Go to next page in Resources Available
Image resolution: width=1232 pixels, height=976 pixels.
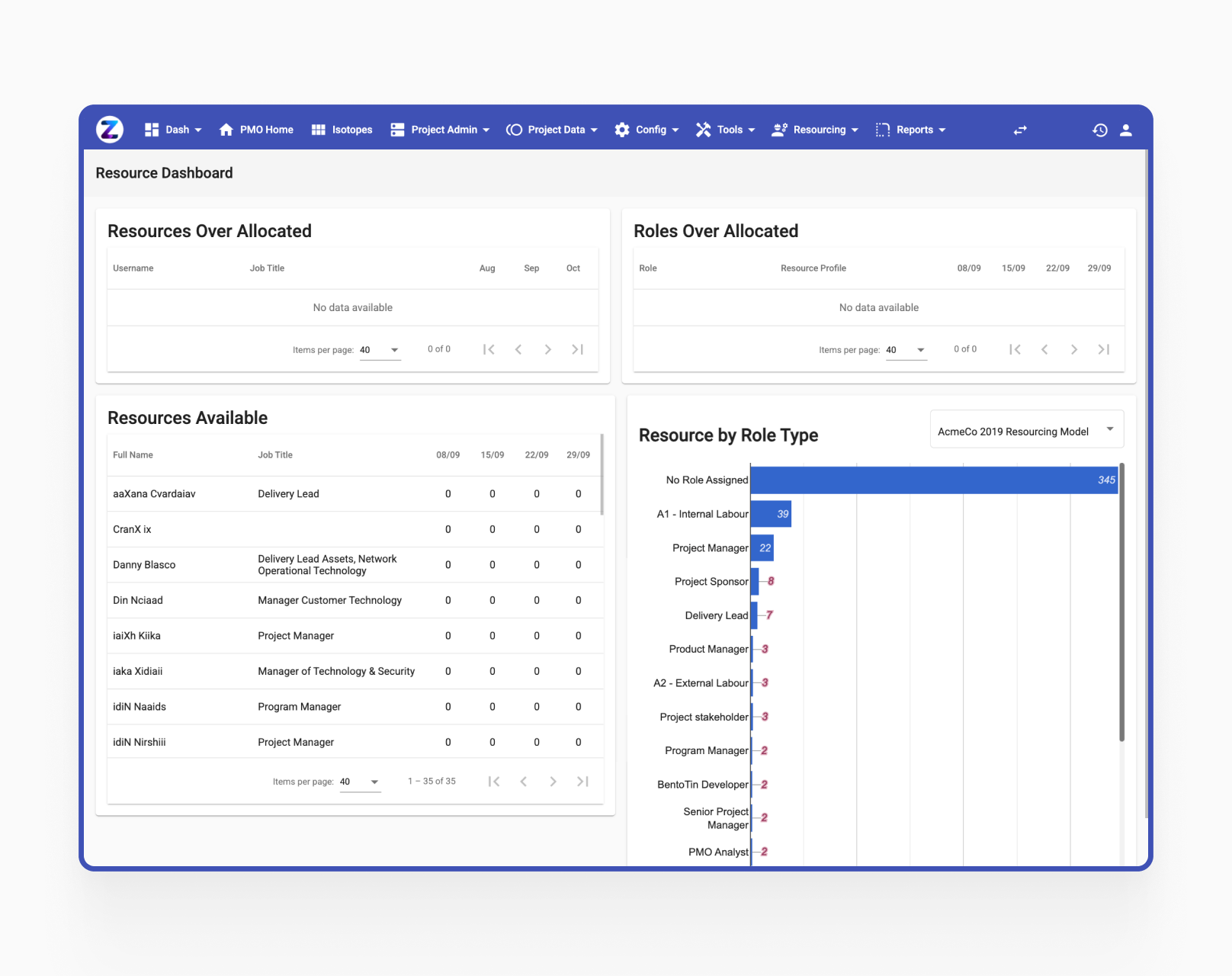tap(553, 782)
